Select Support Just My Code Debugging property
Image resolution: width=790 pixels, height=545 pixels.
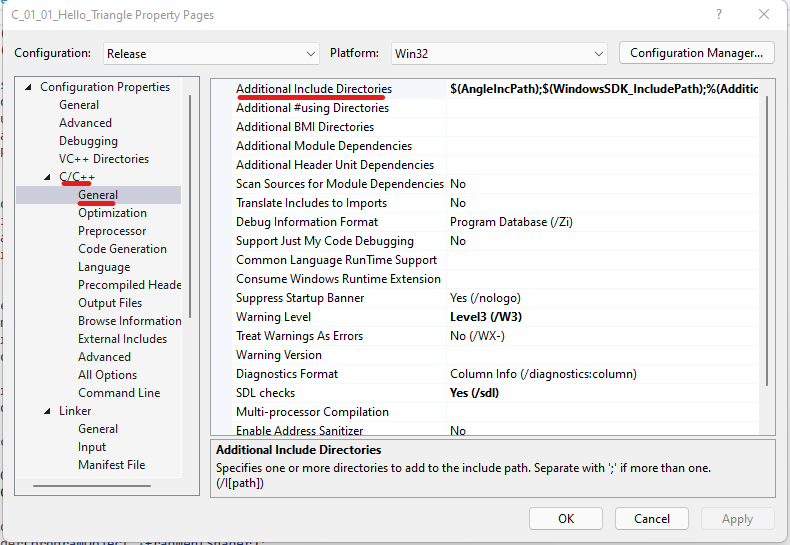[324, 241]
